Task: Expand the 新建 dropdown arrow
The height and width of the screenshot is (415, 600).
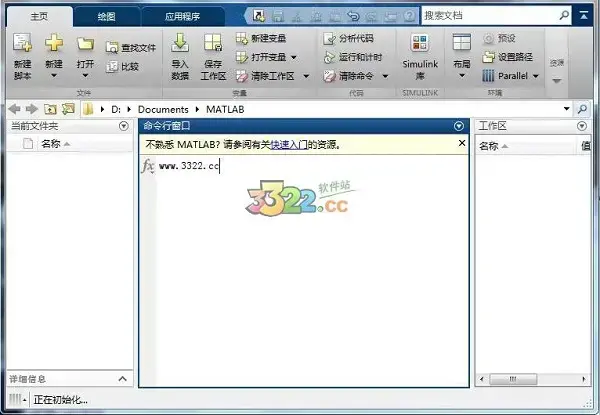Action: (x=54, y=76)
